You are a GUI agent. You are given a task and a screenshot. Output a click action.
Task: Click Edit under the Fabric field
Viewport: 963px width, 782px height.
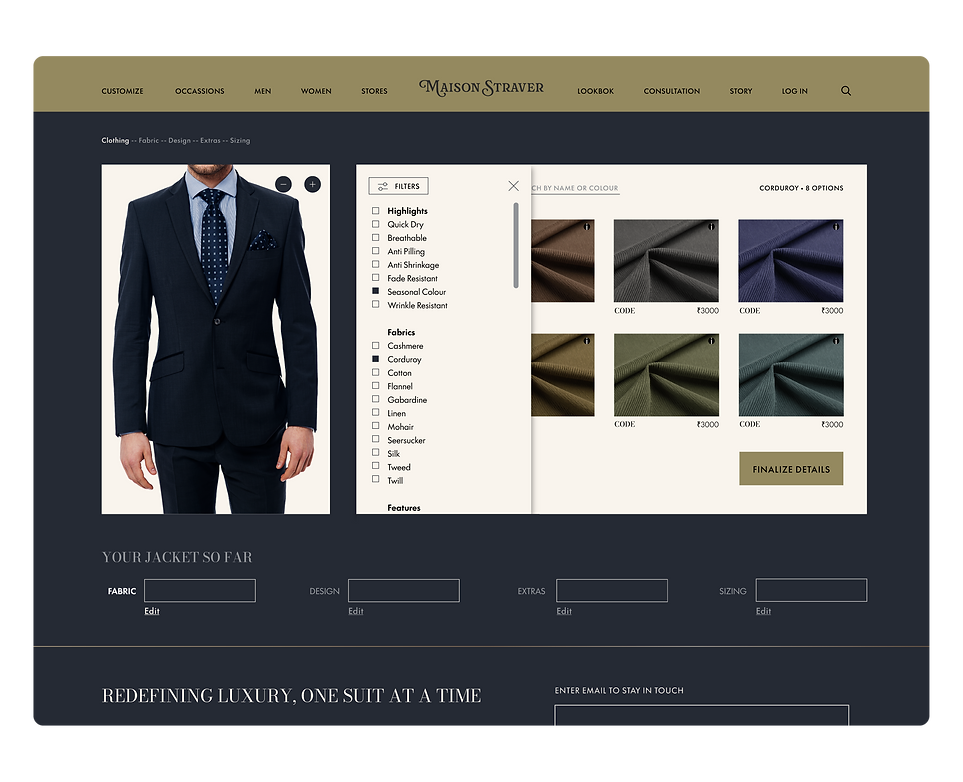[152, 611]
